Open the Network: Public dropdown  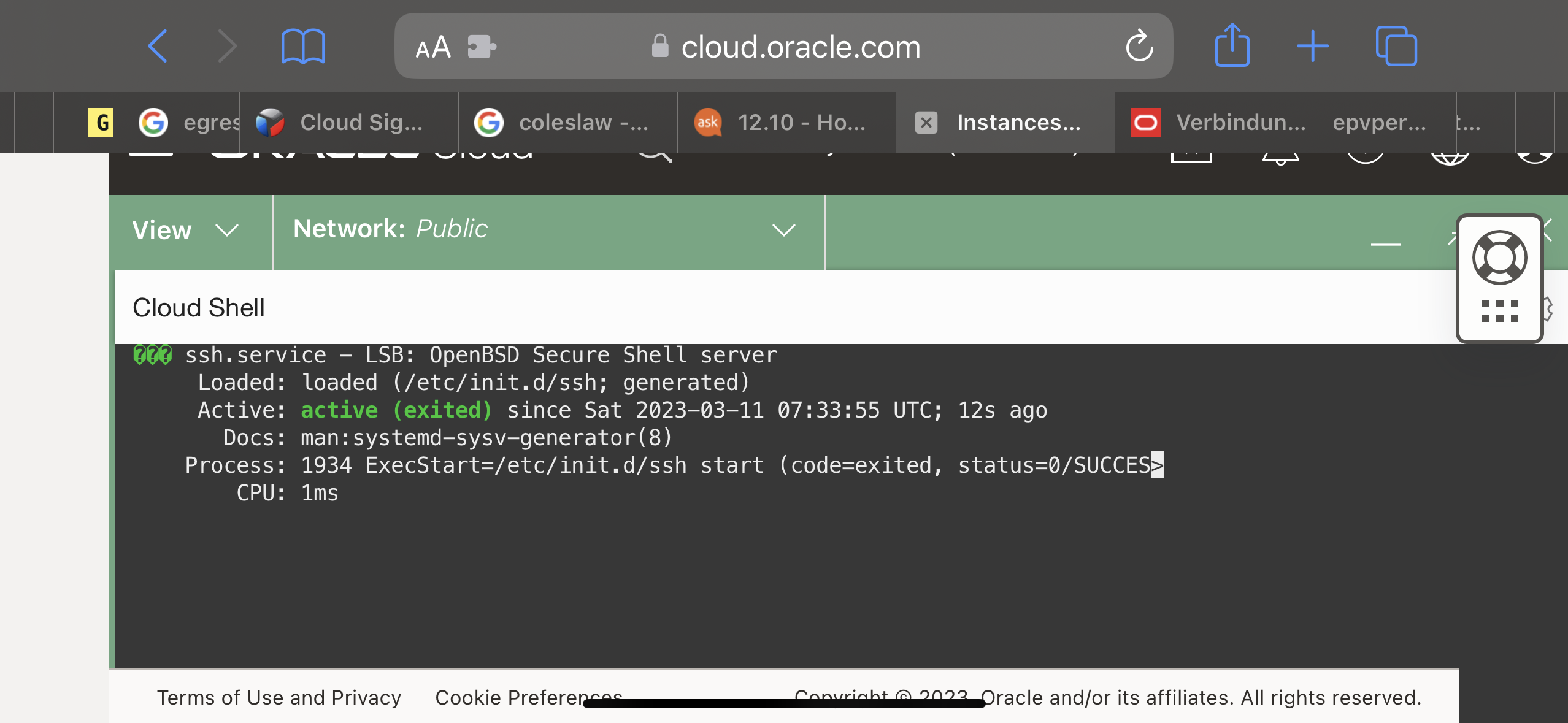coord(544,229)
